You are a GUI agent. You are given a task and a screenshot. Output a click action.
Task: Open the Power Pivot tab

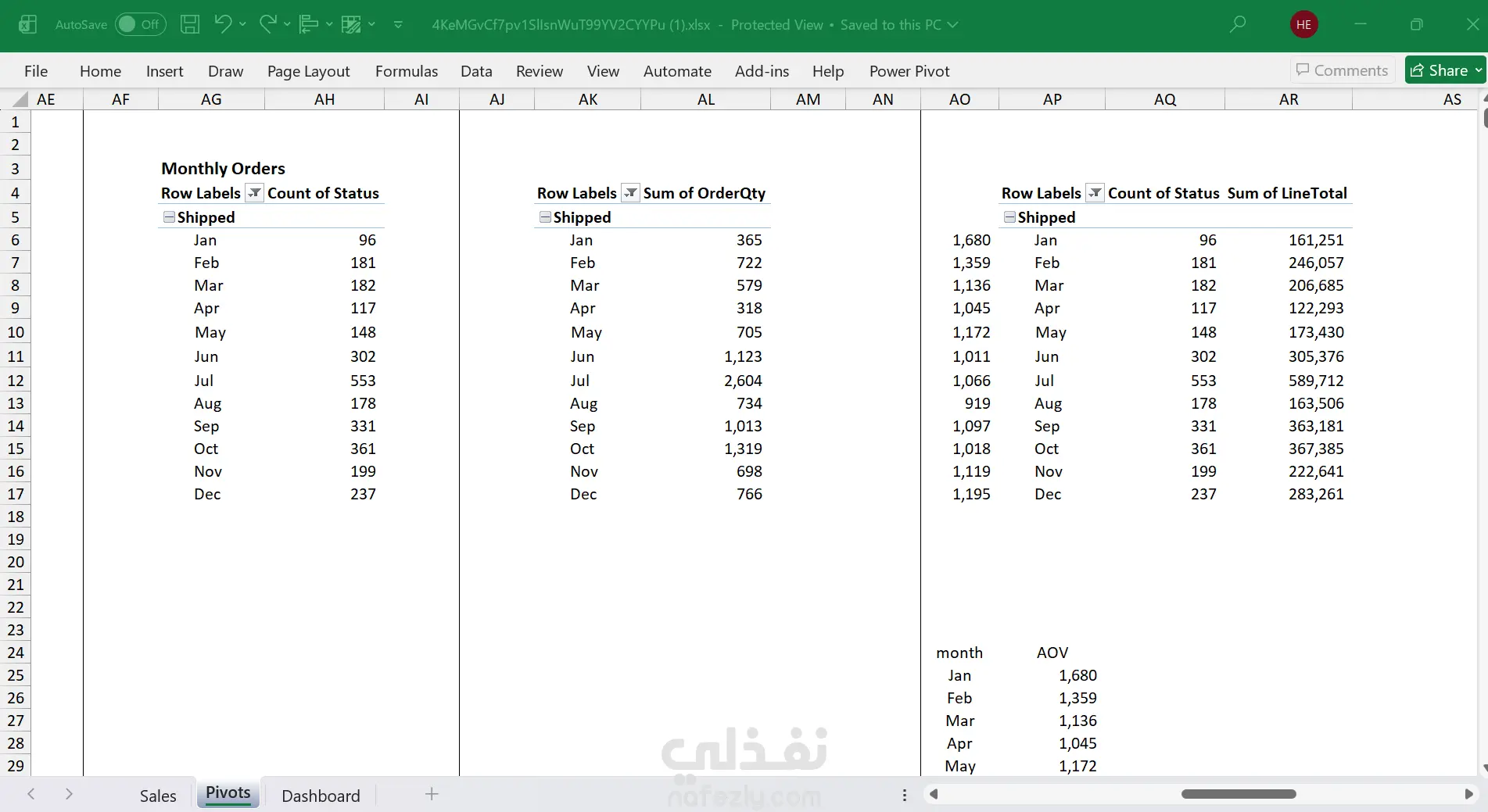[909, 71]
